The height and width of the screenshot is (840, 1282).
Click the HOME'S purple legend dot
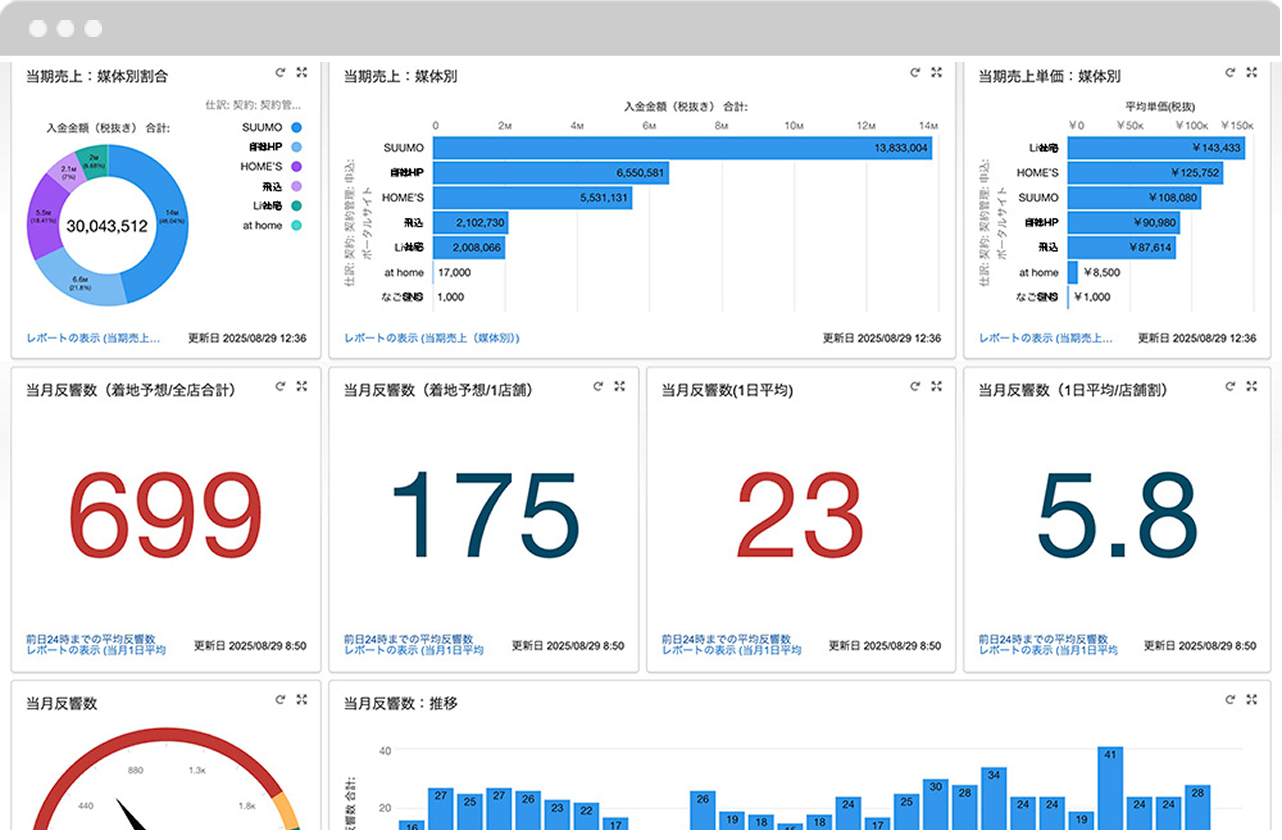coord(296,167)
